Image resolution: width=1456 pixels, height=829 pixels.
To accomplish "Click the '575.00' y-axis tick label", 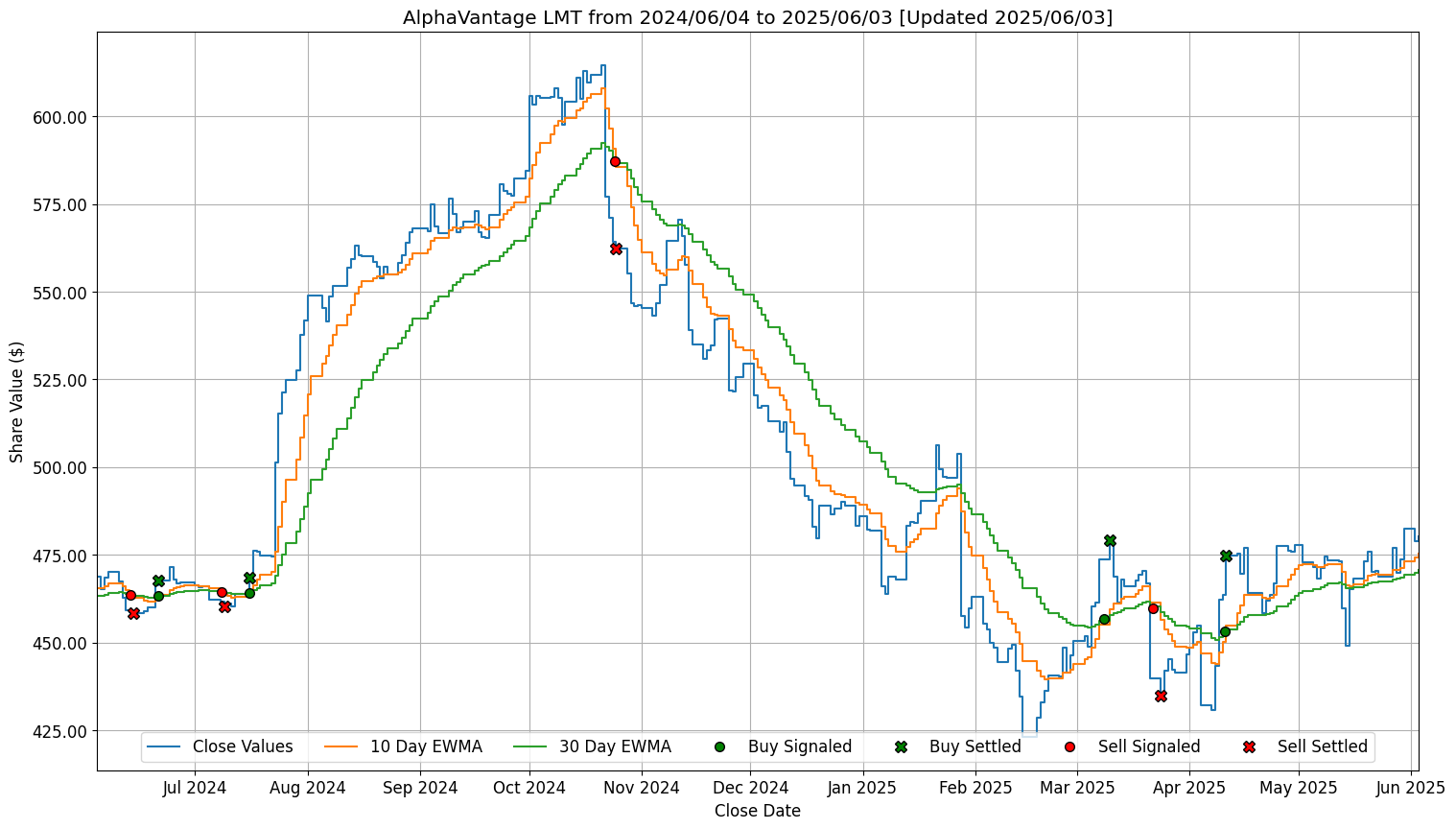I will point(60,205).
